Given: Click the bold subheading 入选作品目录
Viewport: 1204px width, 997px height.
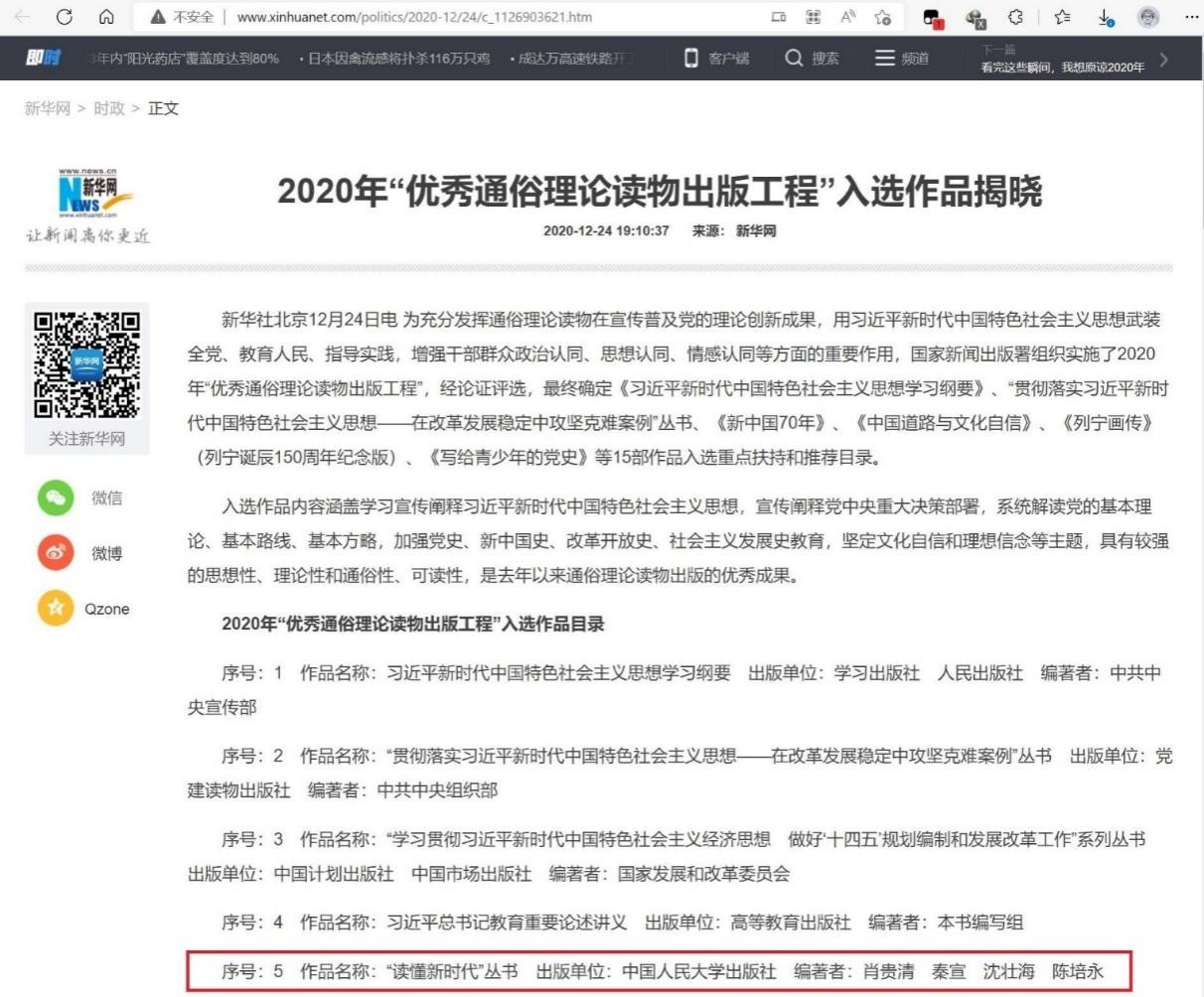Looking at the screenshot, I should pos(413,624).
